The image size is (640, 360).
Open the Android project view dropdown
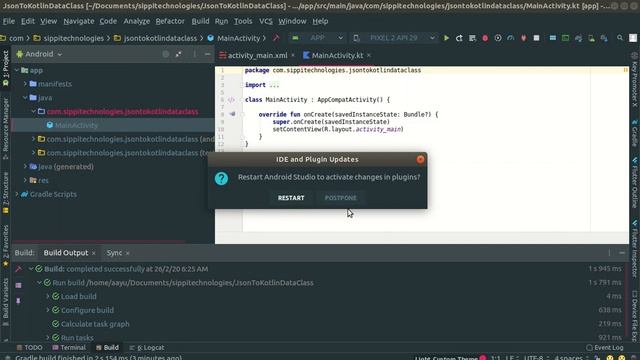pyautogui.click(x=39, y=54)
